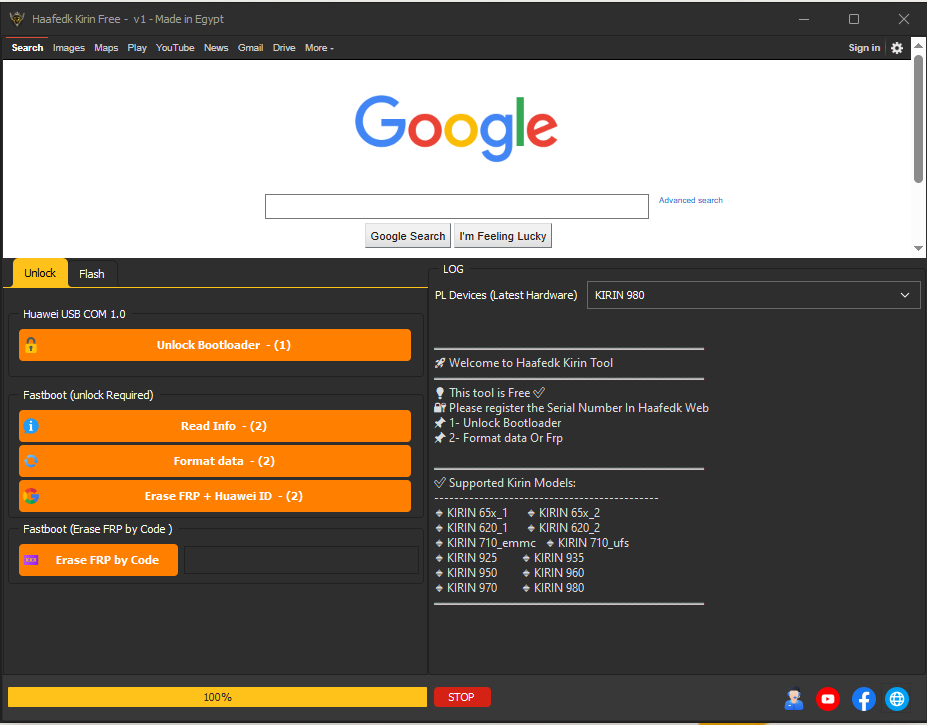Click the 100% progress bar
Screen dimensions: 927x725
point(217,697)
